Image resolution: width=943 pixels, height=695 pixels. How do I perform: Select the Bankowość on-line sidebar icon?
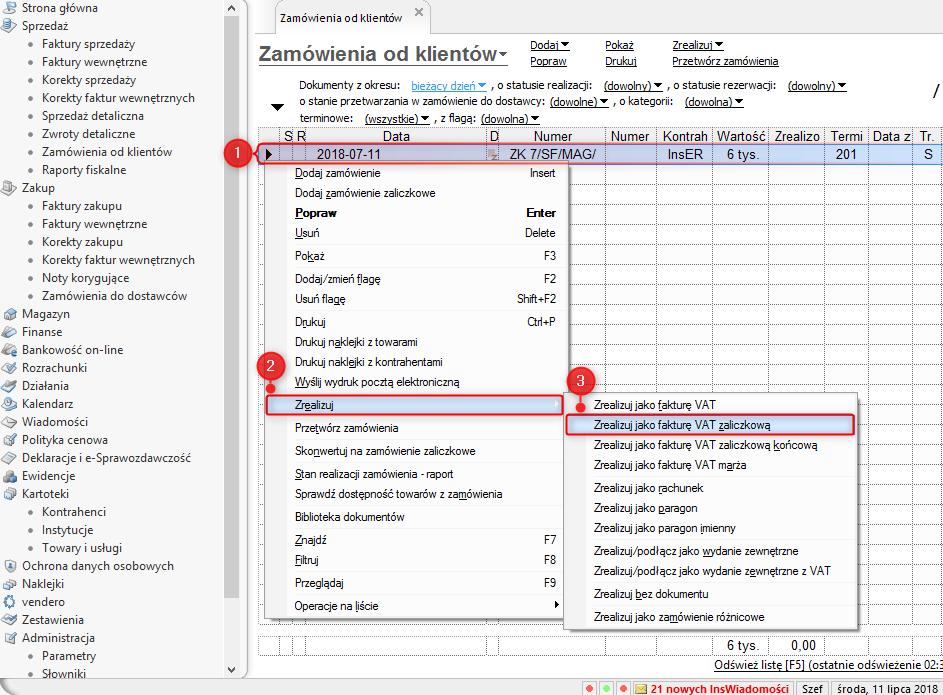click(10, 350)
